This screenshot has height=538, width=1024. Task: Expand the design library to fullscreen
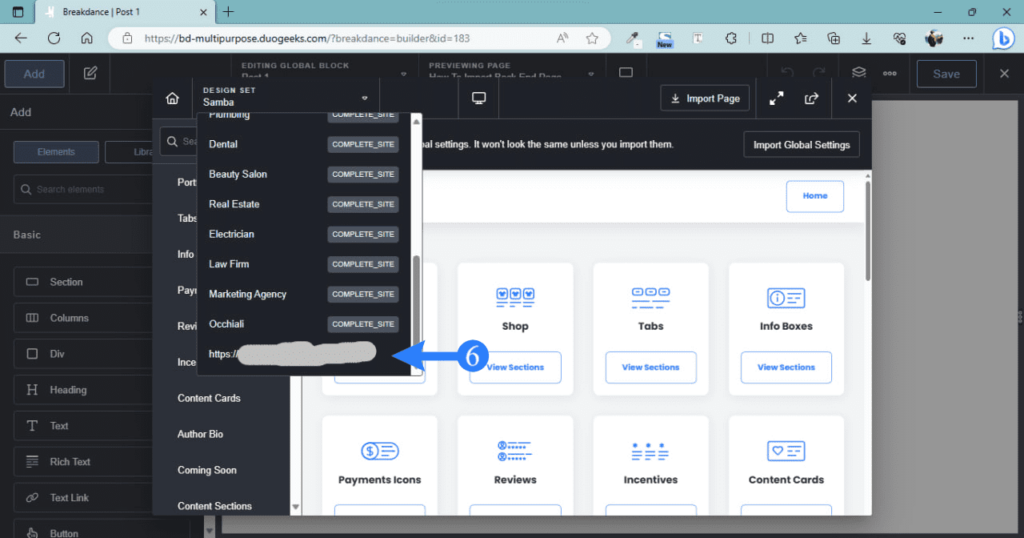tap(776, 99)
